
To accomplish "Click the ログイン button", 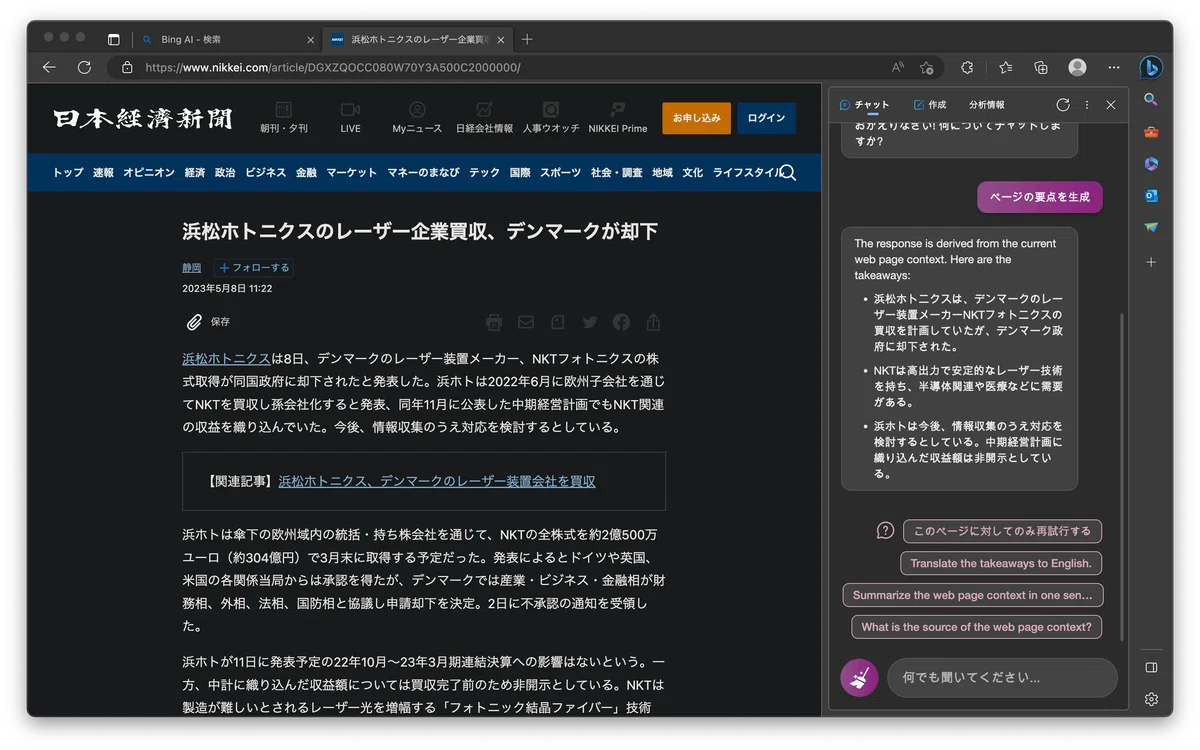I will click(x=767, y=118).
